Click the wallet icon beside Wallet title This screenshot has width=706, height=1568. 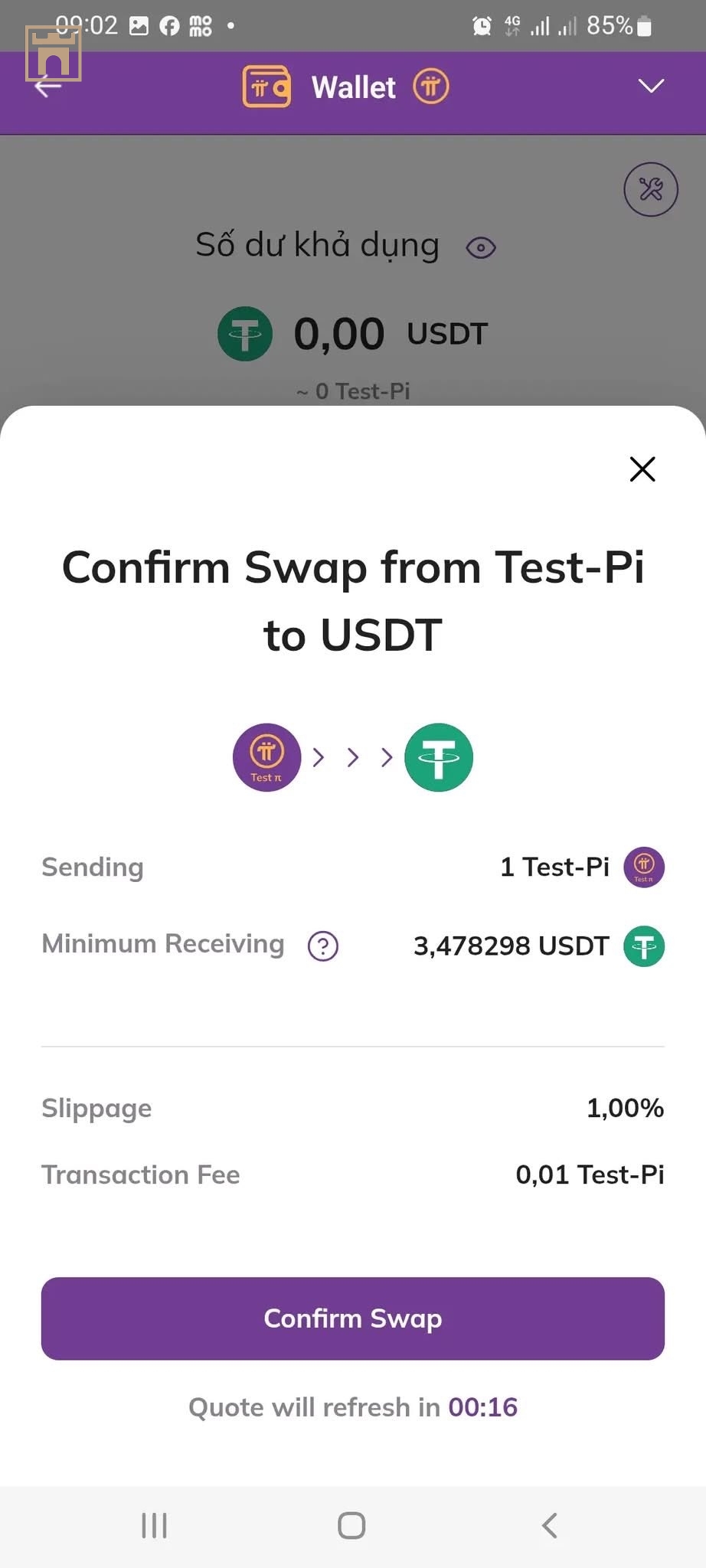(266, 87)
